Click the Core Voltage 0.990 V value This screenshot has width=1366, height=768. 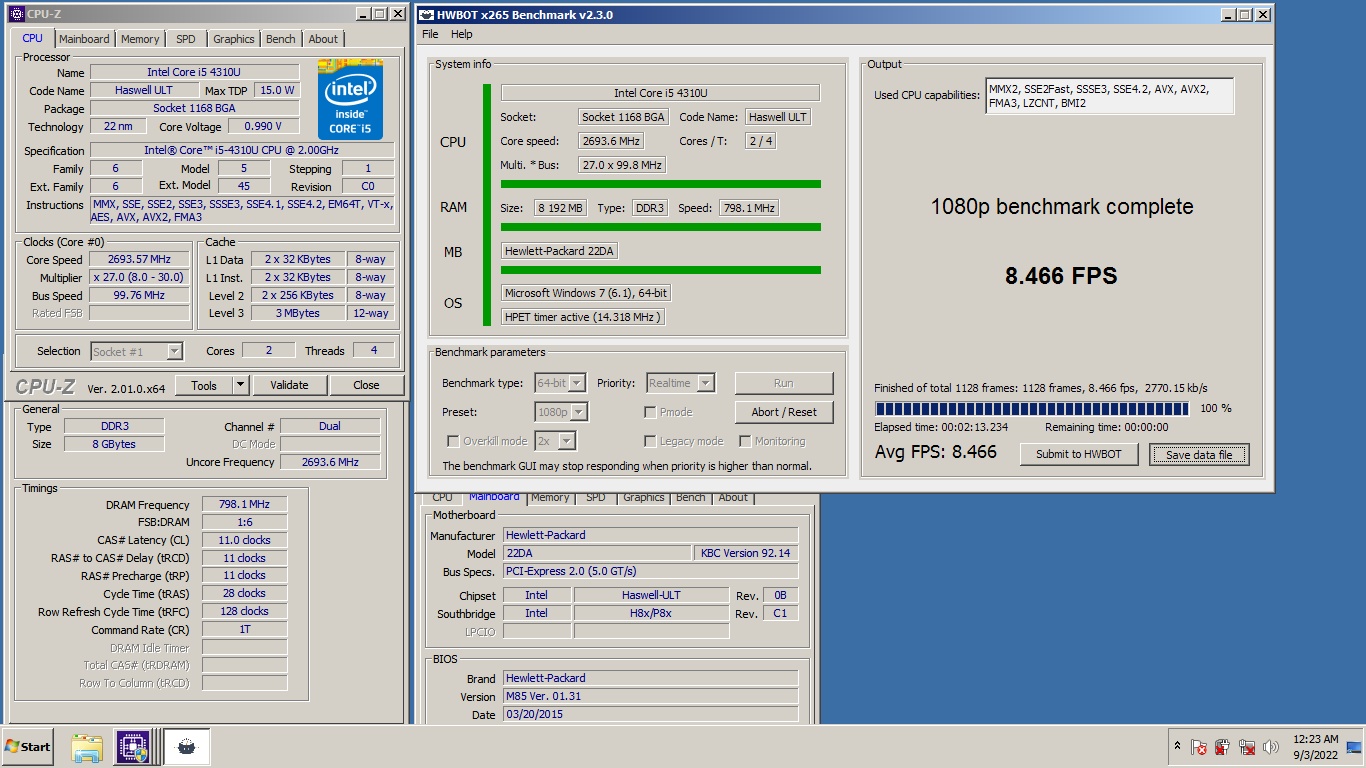264,126
